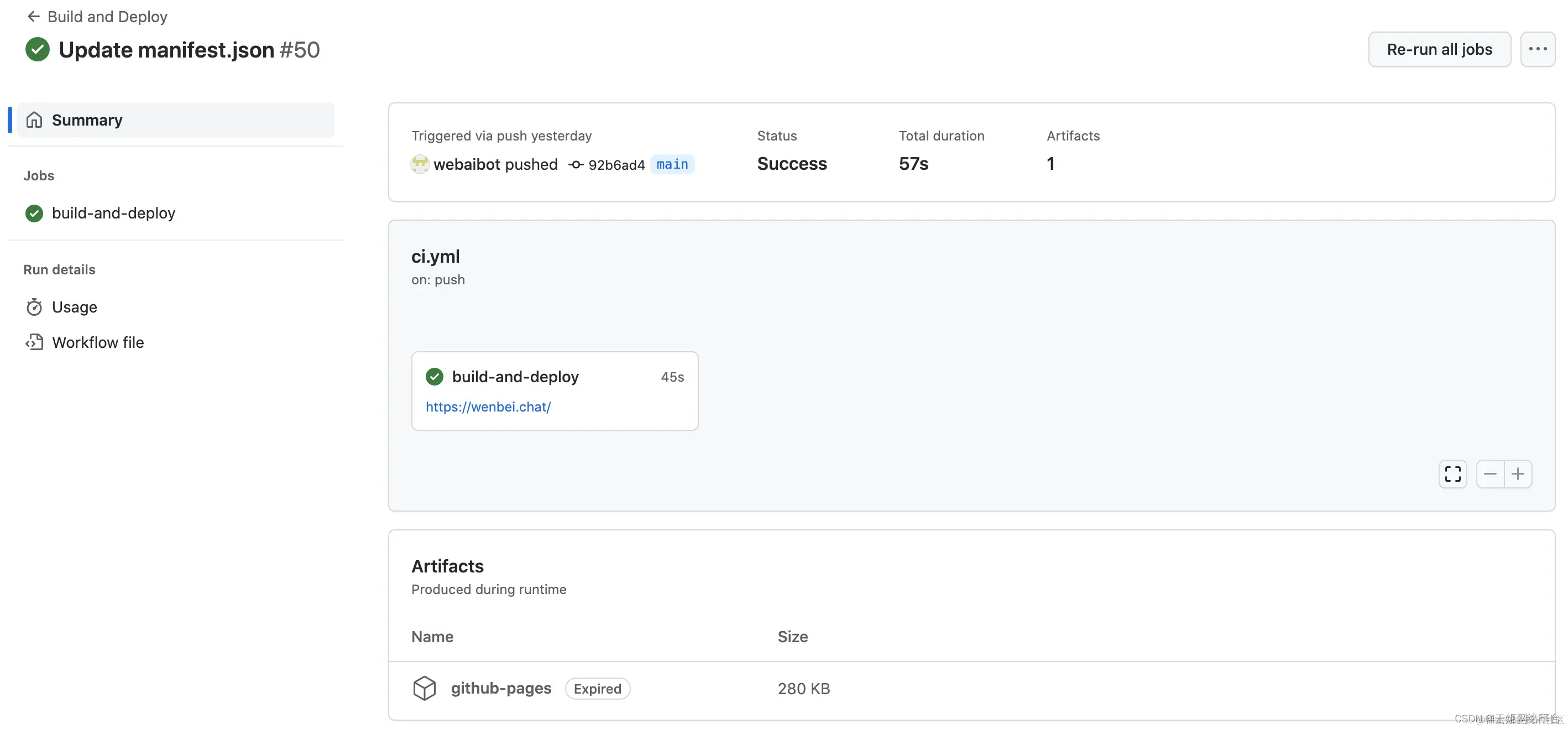
Task: Zoom out of the workflow graph with the minus
Action: 1489,474
